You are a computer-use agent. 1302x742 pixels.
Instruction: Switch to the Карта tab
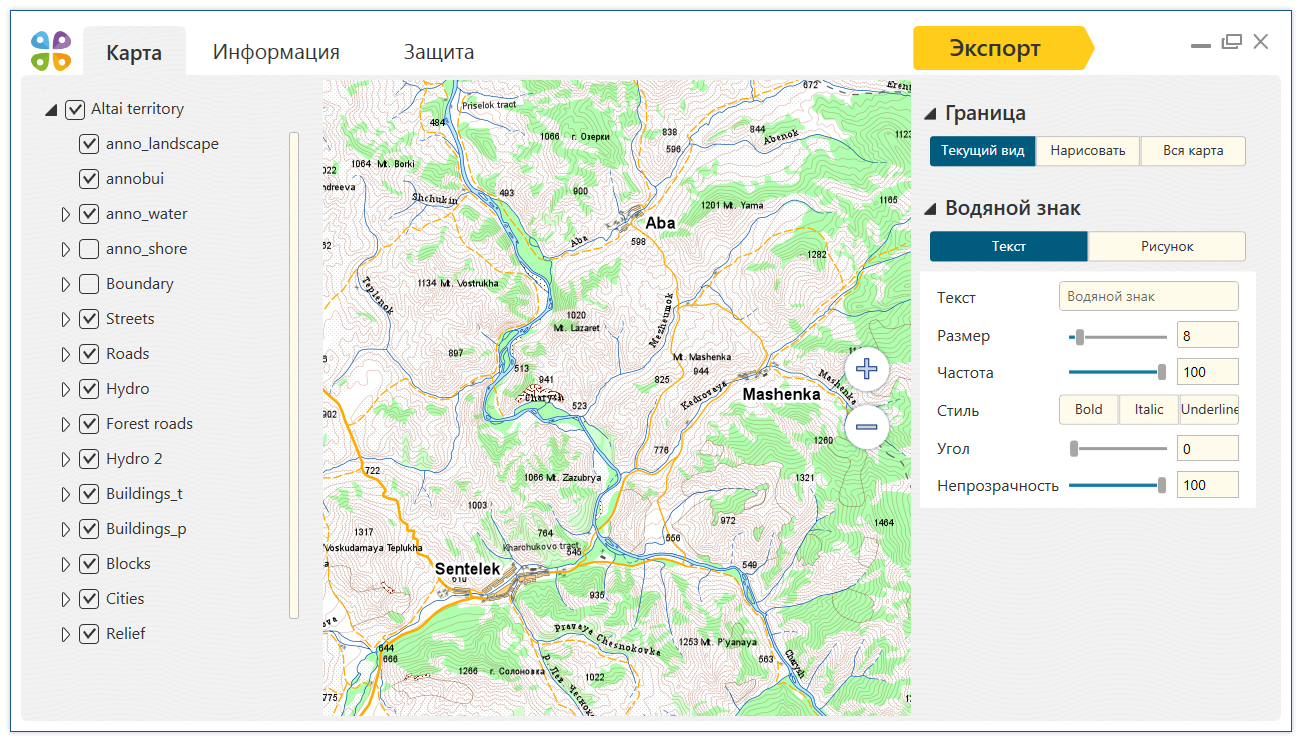pos(134,52)
